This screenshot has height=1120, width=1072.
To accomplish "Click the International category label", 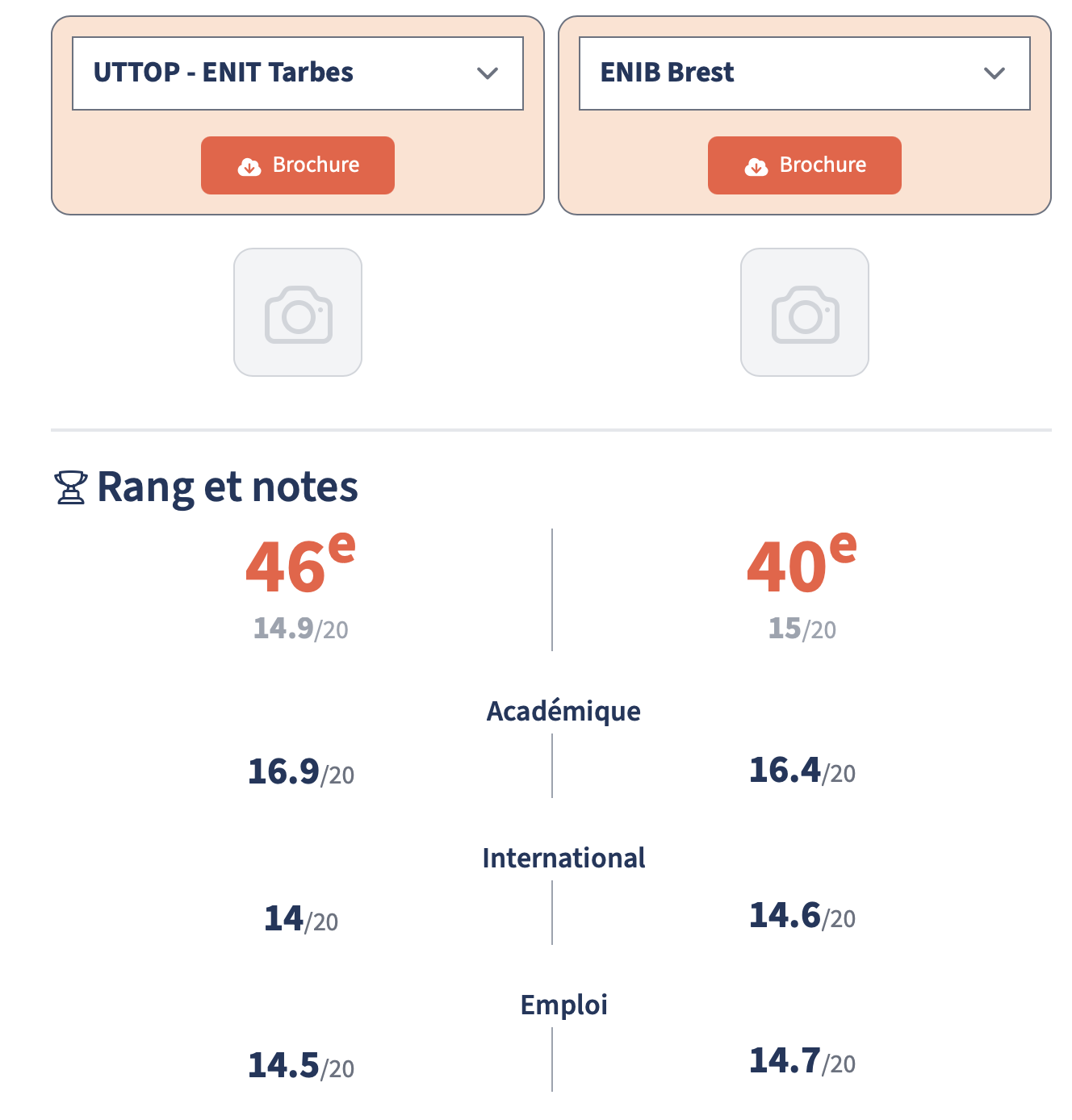I will click(563, 858).
